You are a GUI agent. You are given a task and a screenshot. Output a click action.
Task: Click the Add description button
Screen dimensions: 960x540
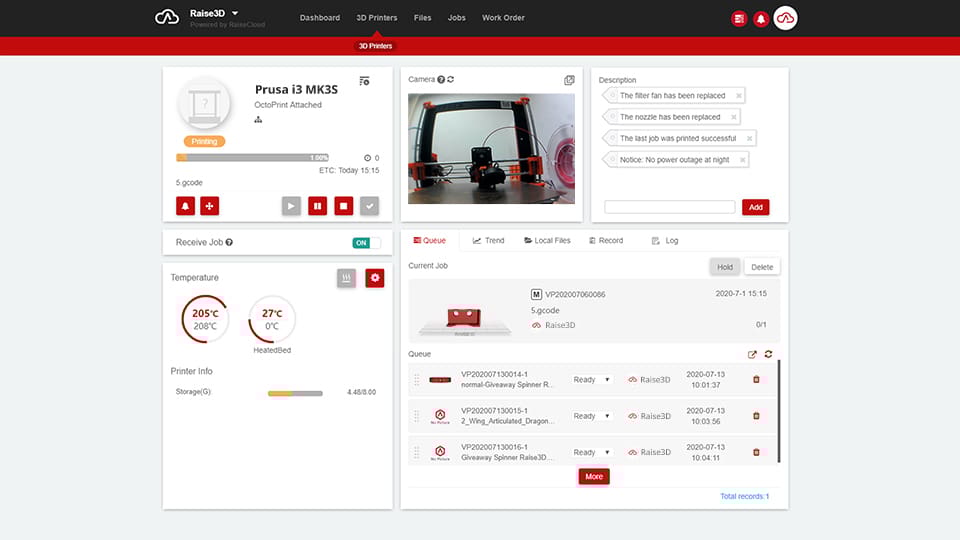[756, 207]
